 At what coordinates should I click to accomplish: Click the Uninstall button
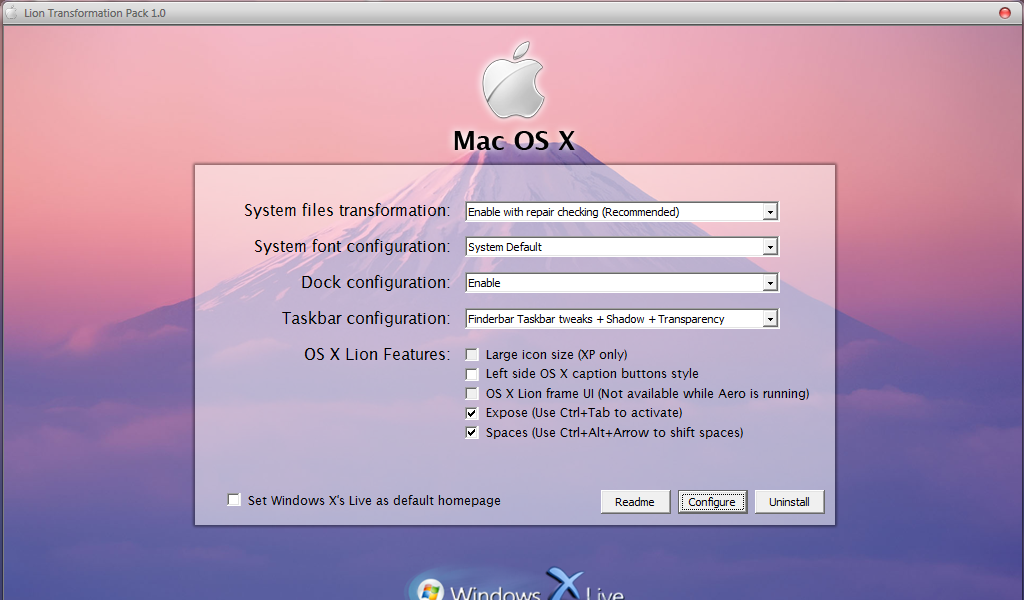pos(790,501)
